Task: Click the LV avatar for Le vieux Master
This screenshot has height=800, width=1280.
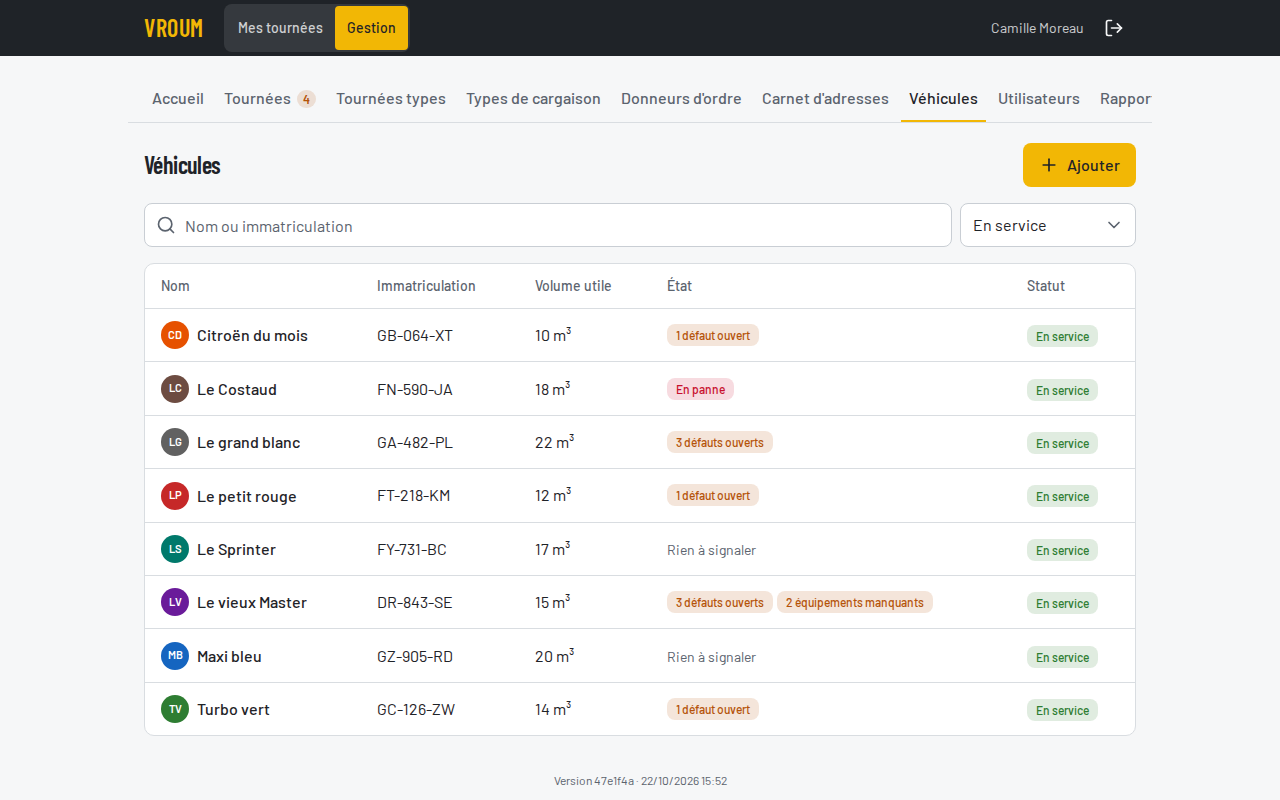Action: coord(175,602)
